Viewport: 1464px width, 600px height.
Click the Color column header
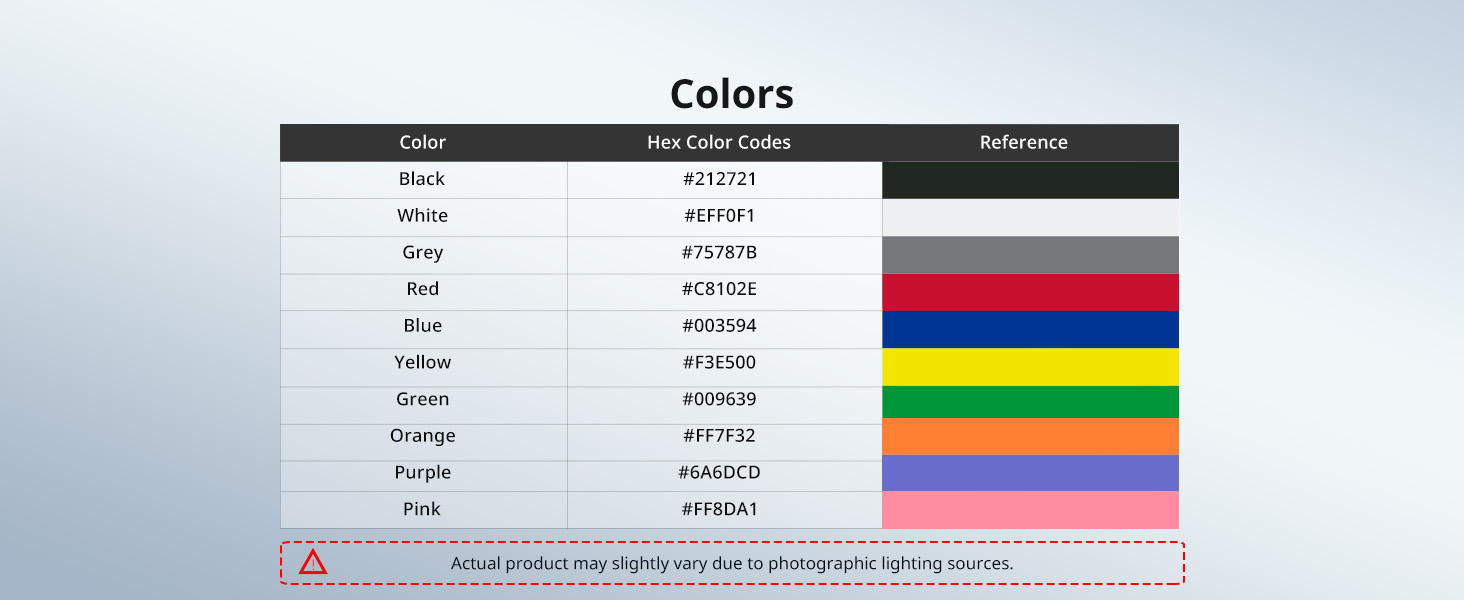pos(422,142)
